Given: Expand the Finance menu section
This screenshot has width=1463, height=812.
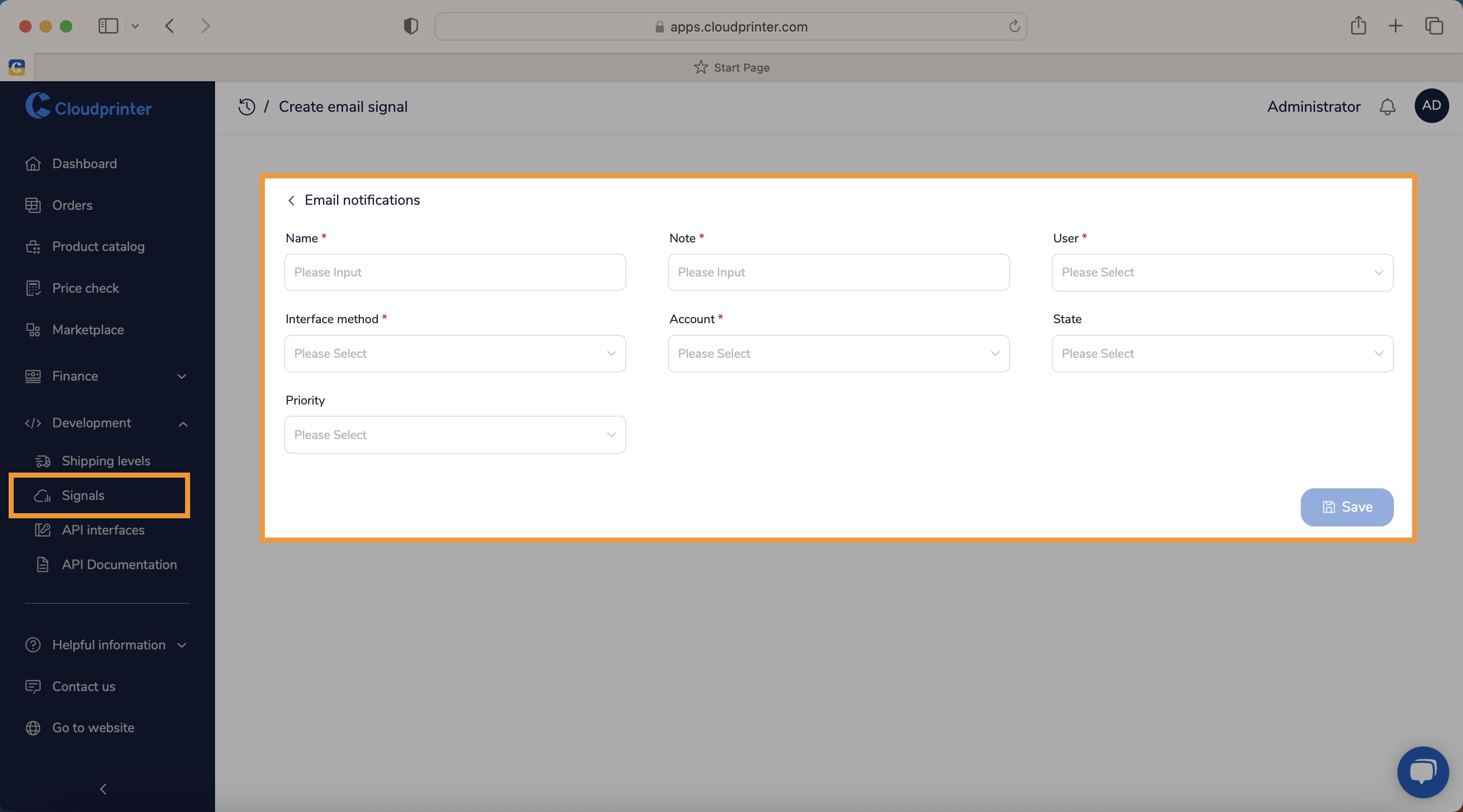Looking at the screenshot, I should [107, 376].
